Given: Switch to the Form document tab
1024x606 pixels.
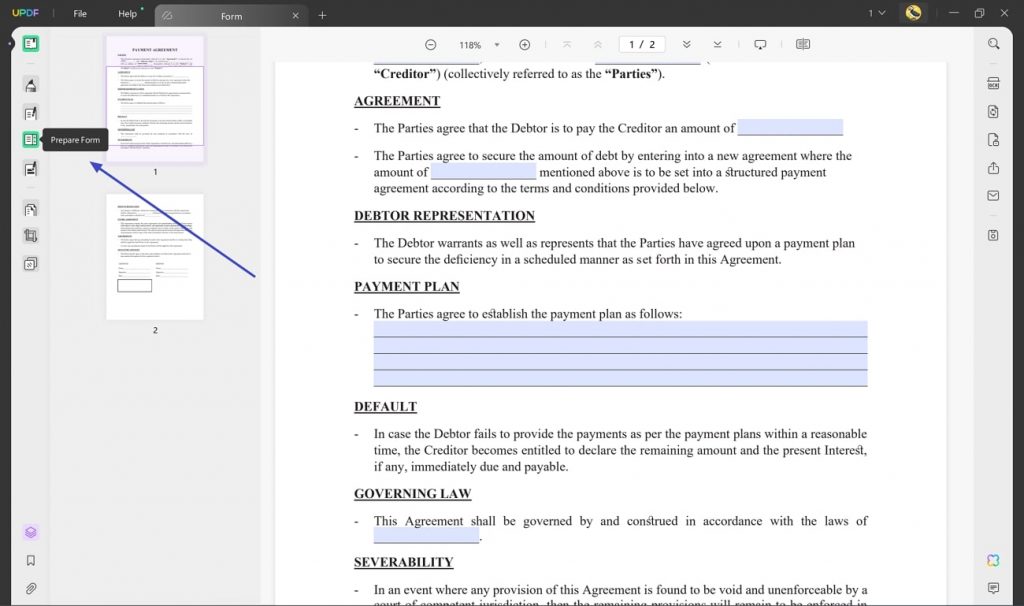Looking at the screenshot, I should click(x=232, y=16).
